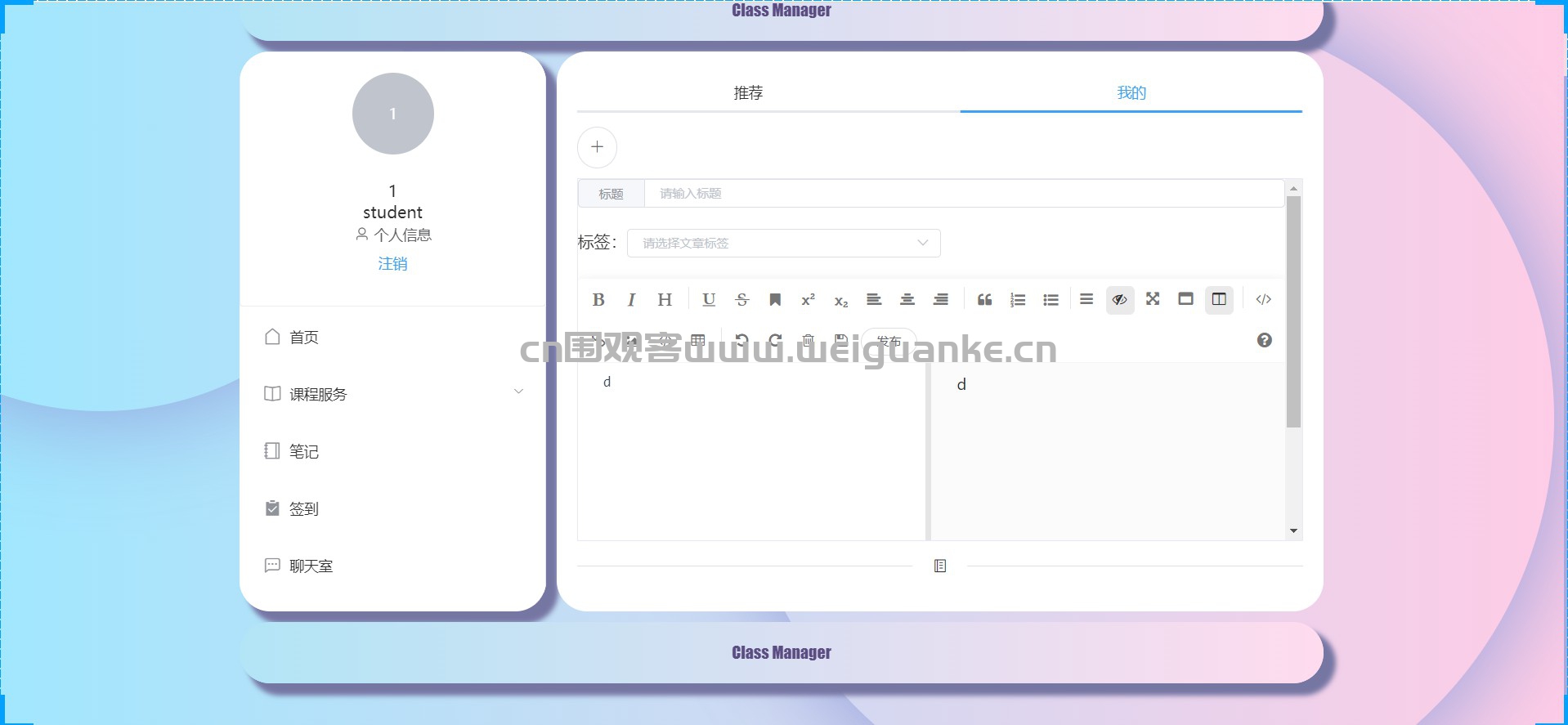
Task: Click the editor vertical scrollbar thumb
Action: click(1293, 311)
